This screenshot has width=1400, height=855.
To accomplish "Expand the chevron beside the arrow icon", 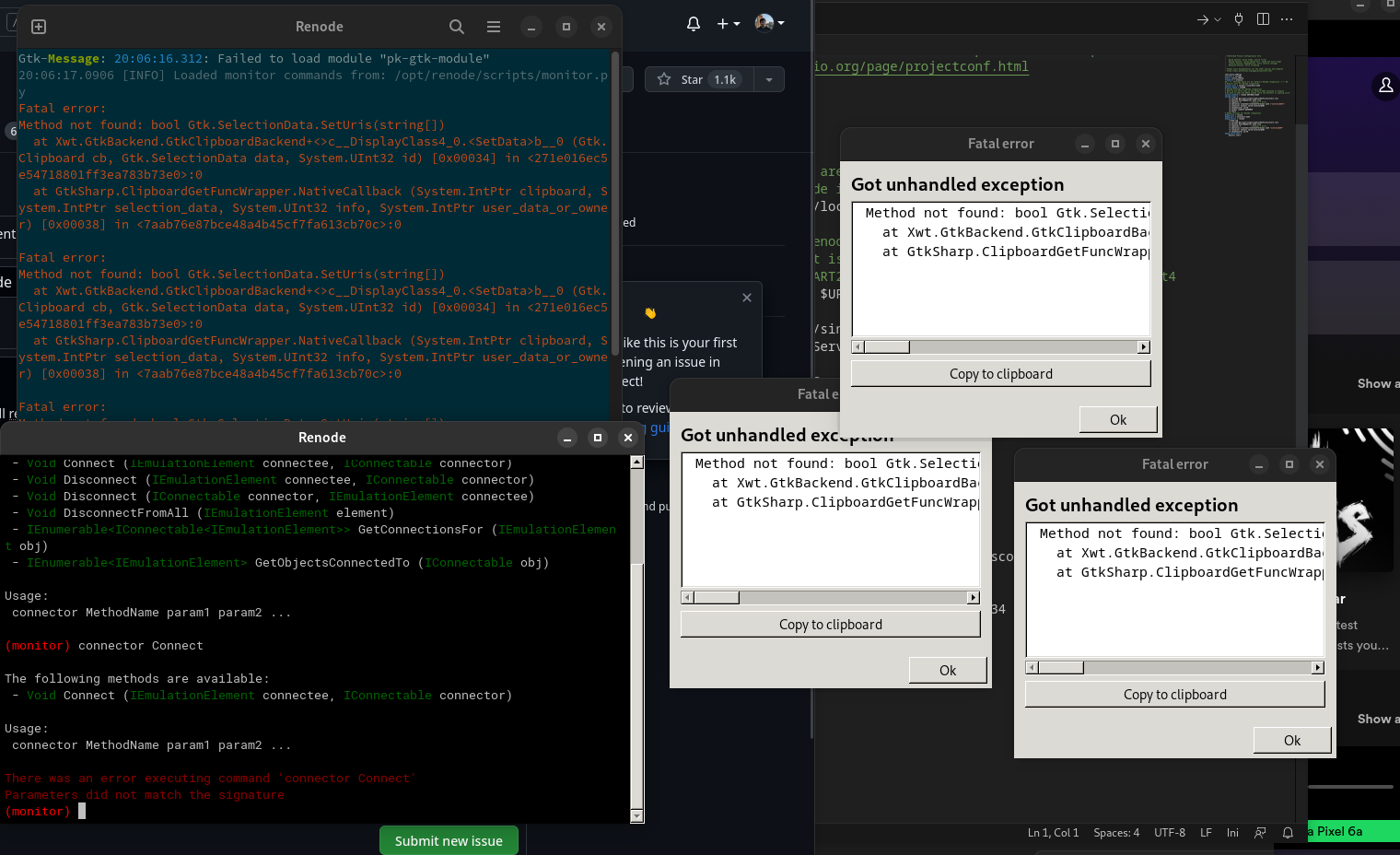I will click(1218, 19).
